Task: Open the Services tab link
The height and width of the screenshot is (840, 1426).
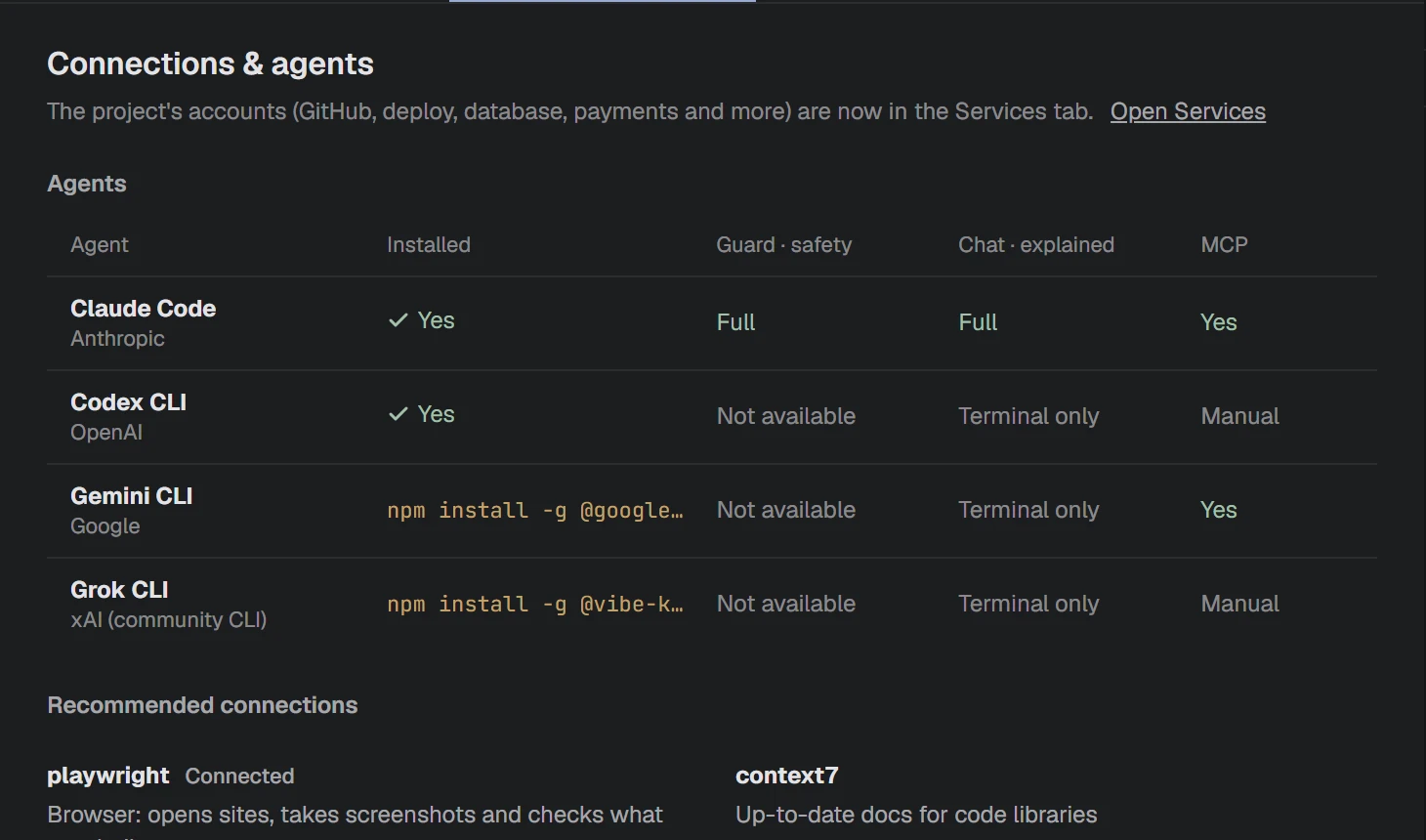Action: click(1188, 111)
